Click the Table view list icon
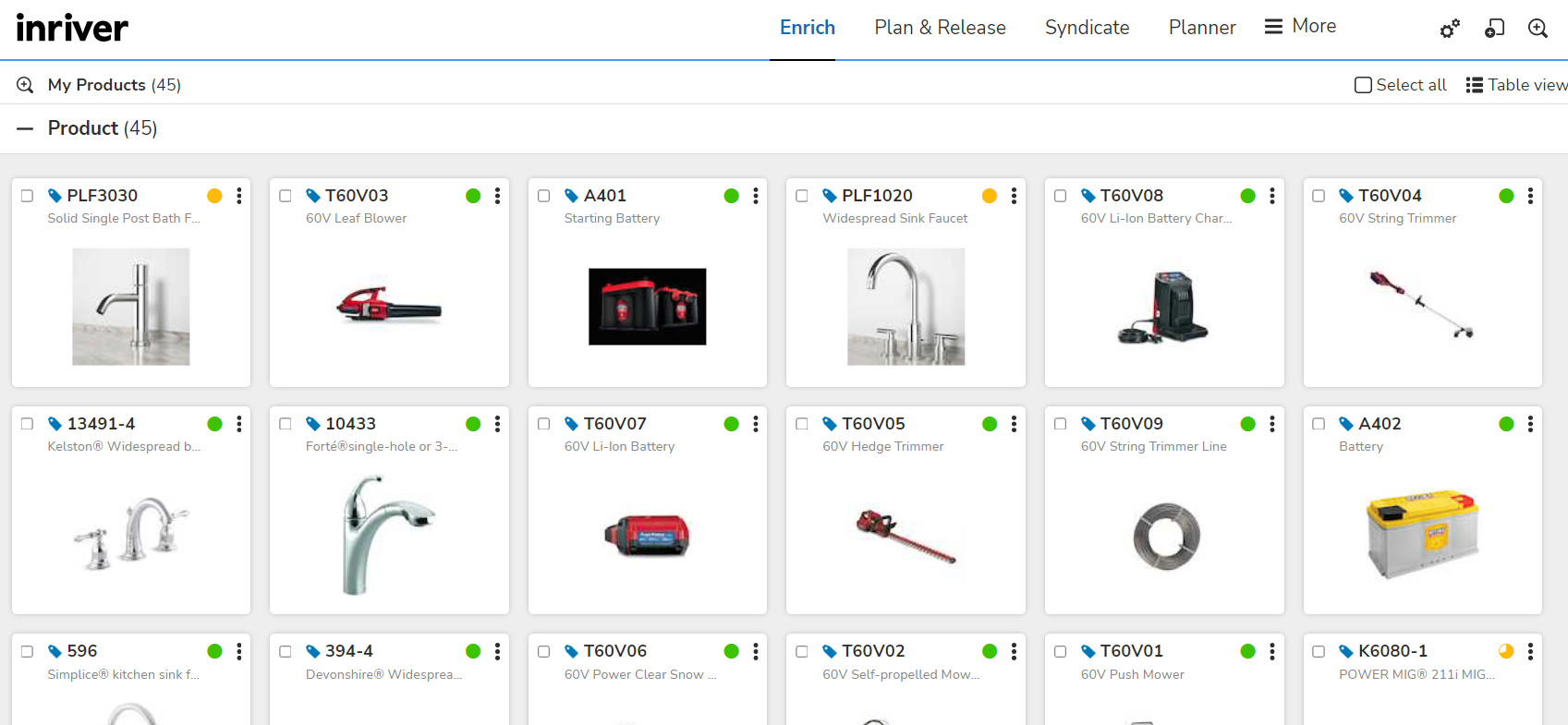Screen dimensions: 1568x725 1475,85
